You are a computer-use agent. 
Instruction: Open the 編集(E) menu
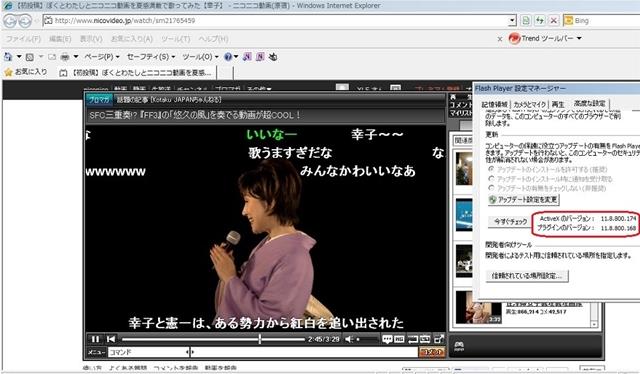[x=60, y=39]
